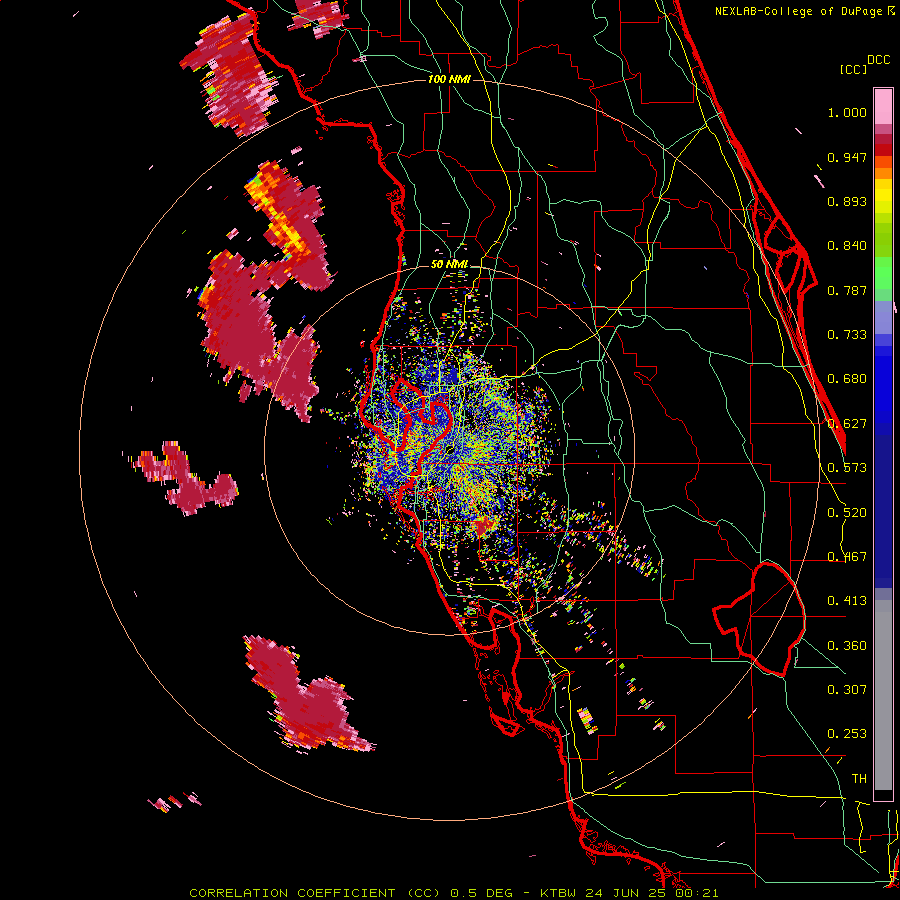Select the 0.947 scale value
900x900 pixels.
tap(847, 157)
